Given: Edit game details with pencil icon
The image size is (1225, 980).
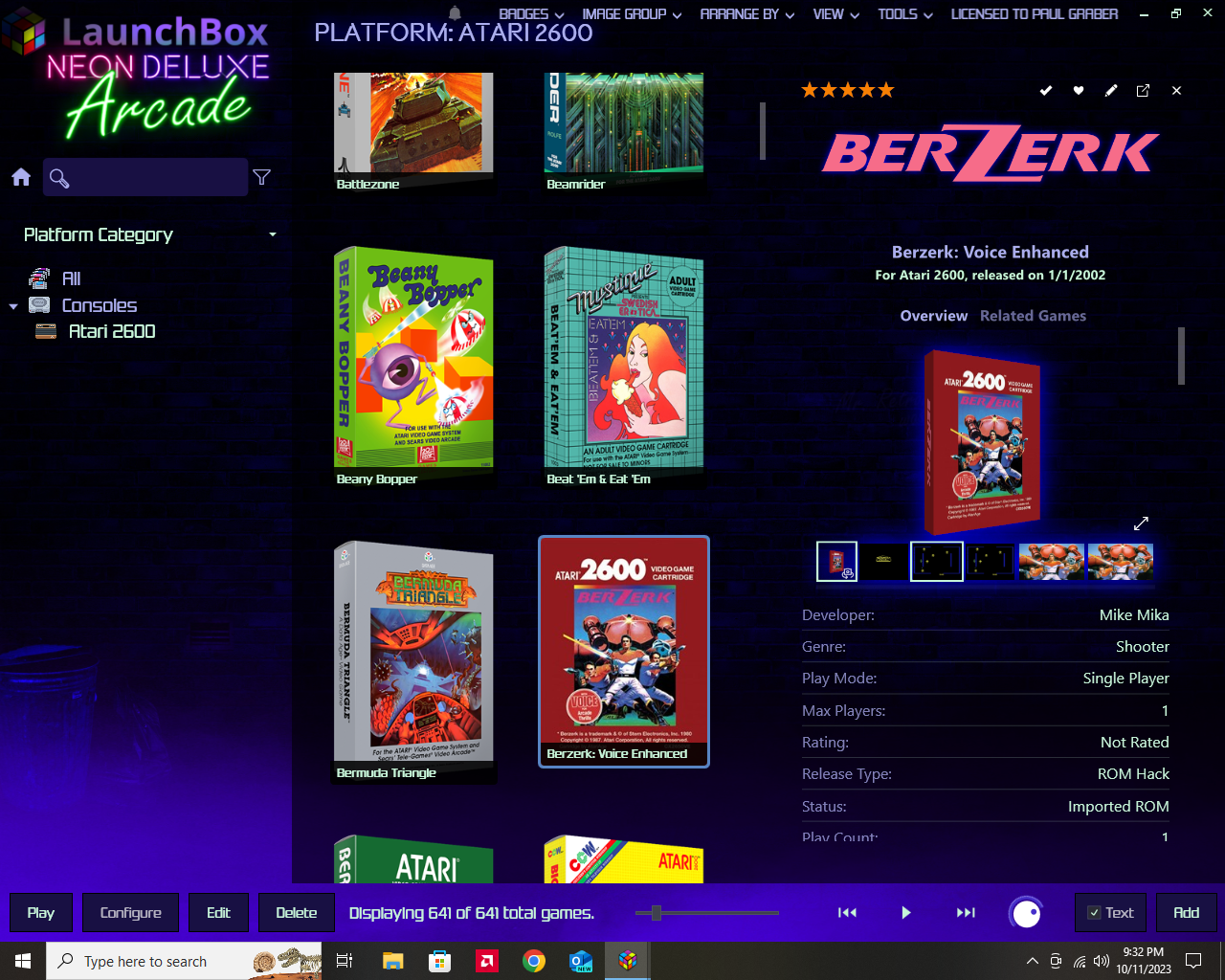Looking at the screenshot, I should (1111, 90).
